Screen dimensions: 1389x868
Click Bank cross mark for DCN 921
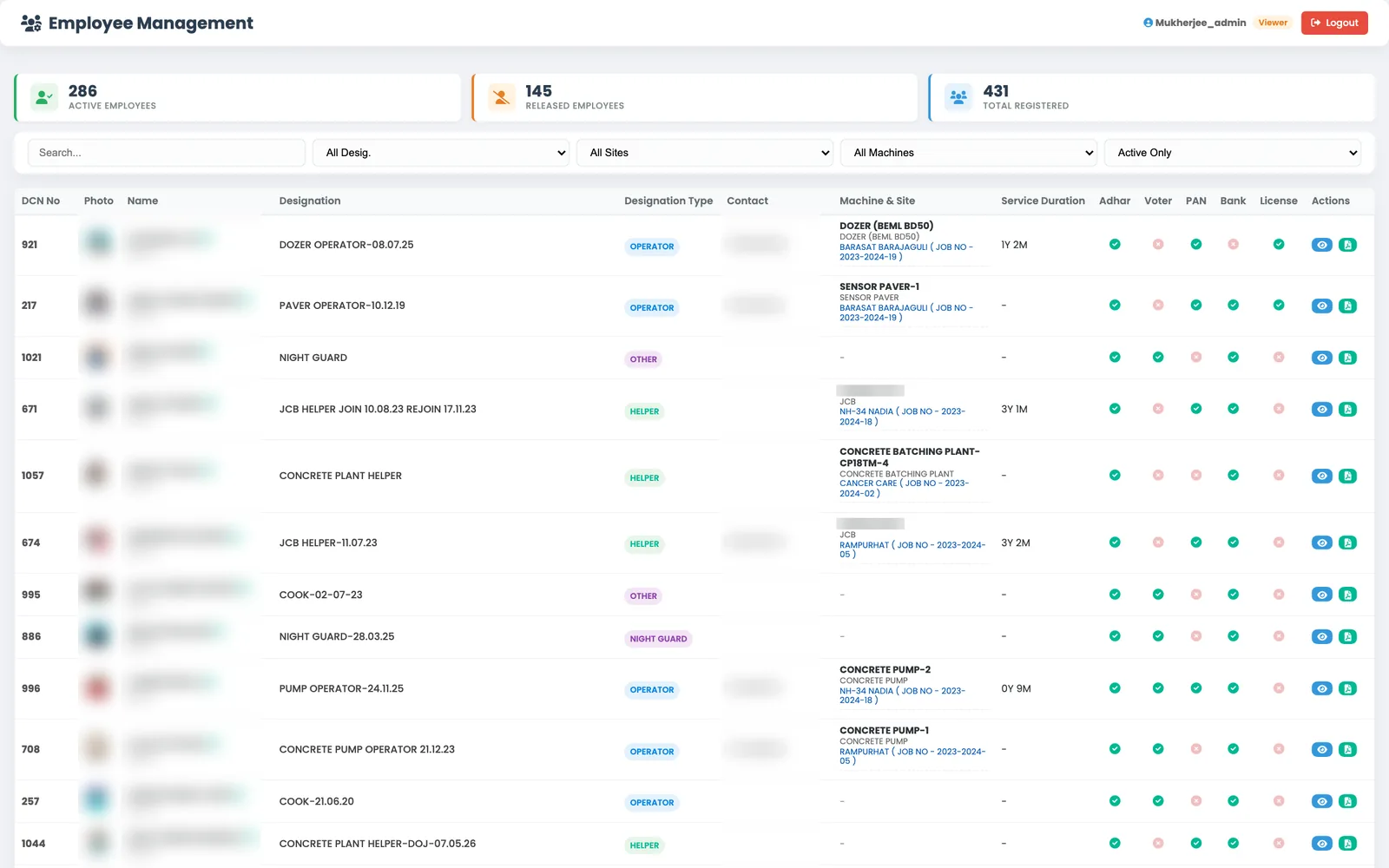[1233, 245]
